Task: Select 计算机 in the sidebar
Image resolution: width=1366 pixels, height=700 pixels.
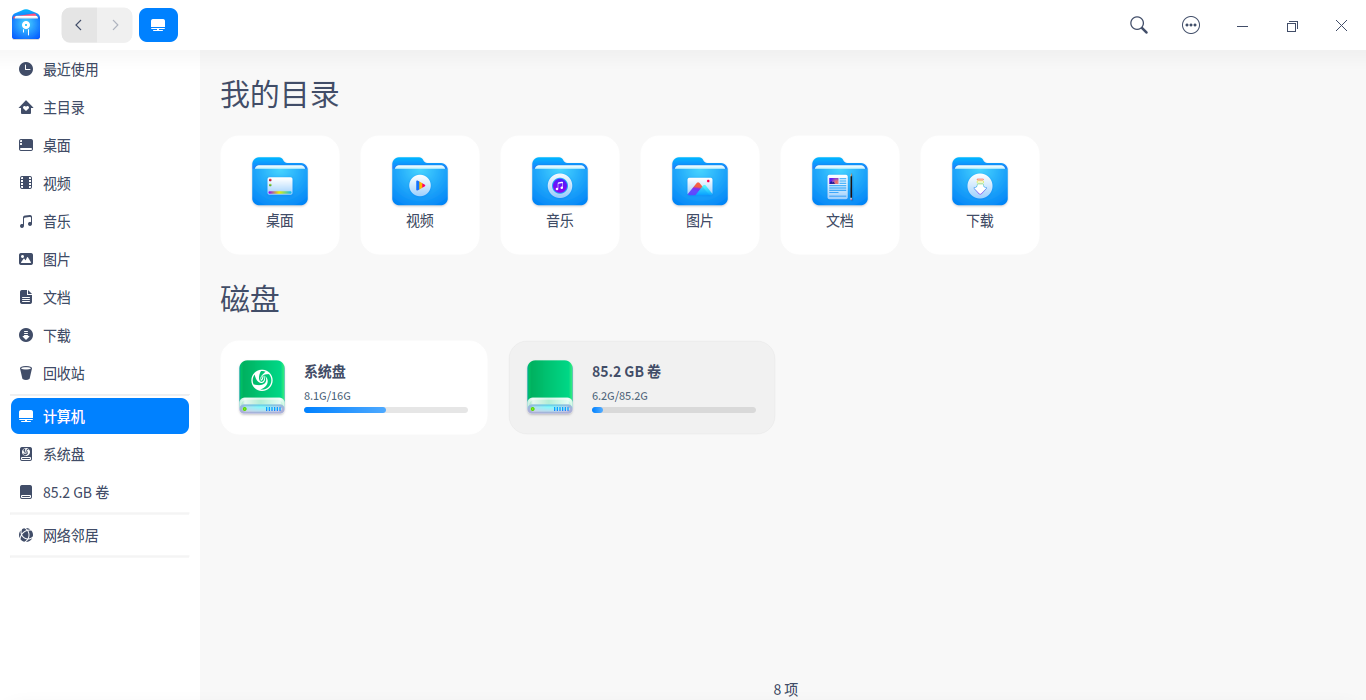Action: pos(100,416)
